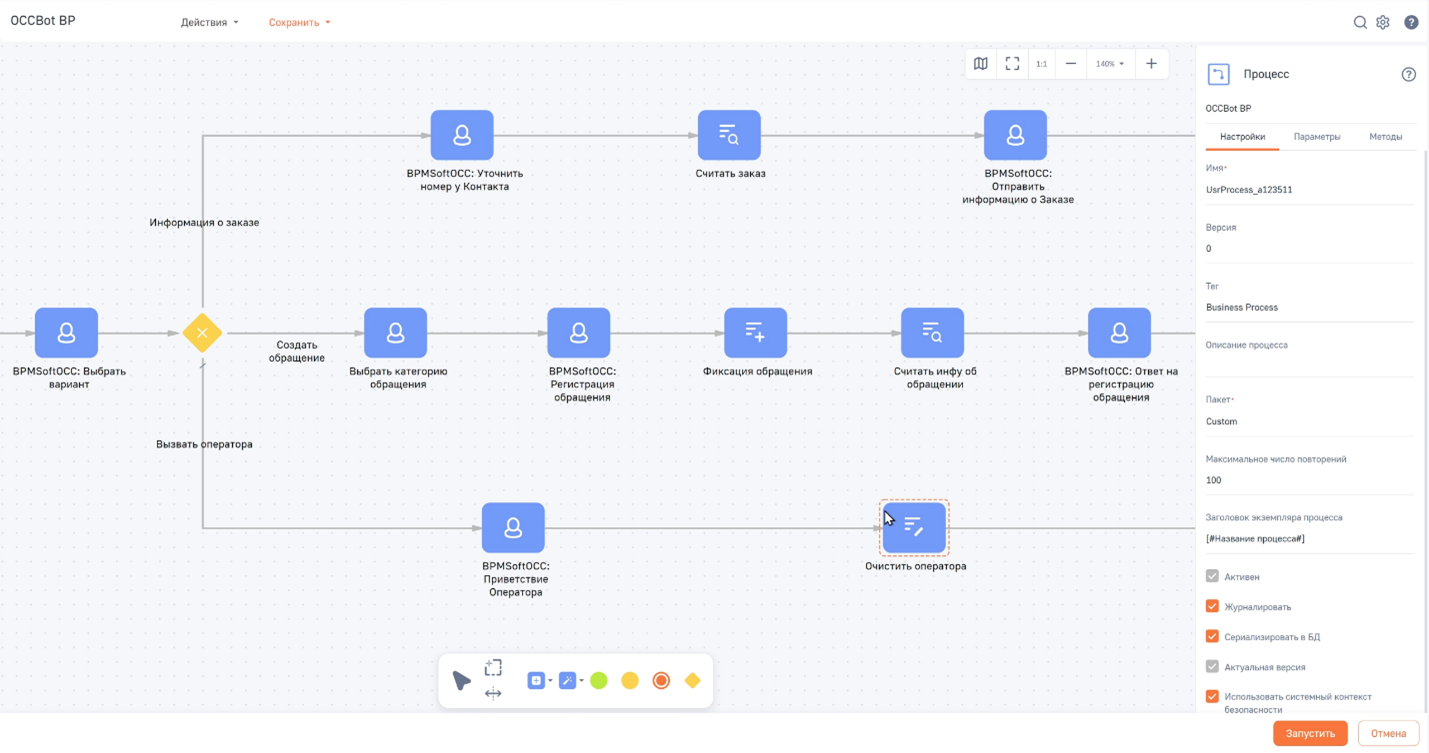Open the settings gear in the header
The image size is (1429, 753).
(x=1383, y=22)
